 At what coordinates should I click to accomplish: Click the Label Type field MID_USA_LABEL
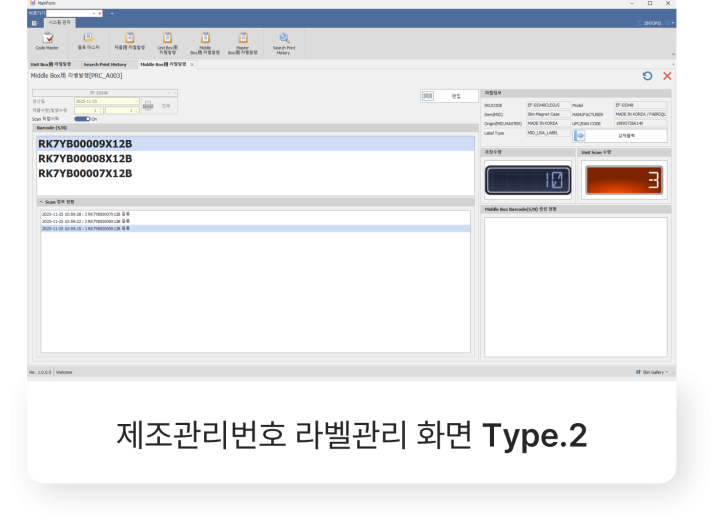pos(548,133)
